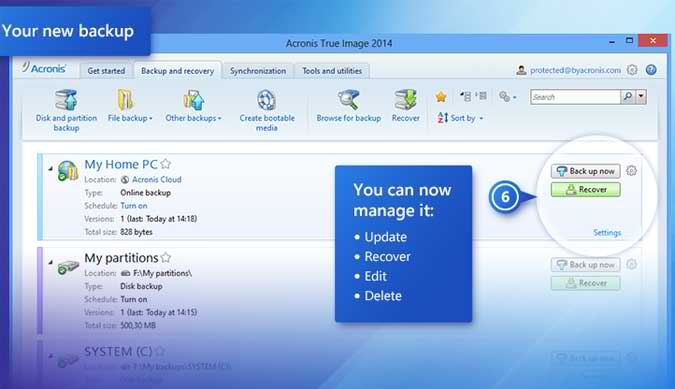The image size is (675, 389).
Task: Star SYSTEM (C:) as favorite
Action: point(160,351)
